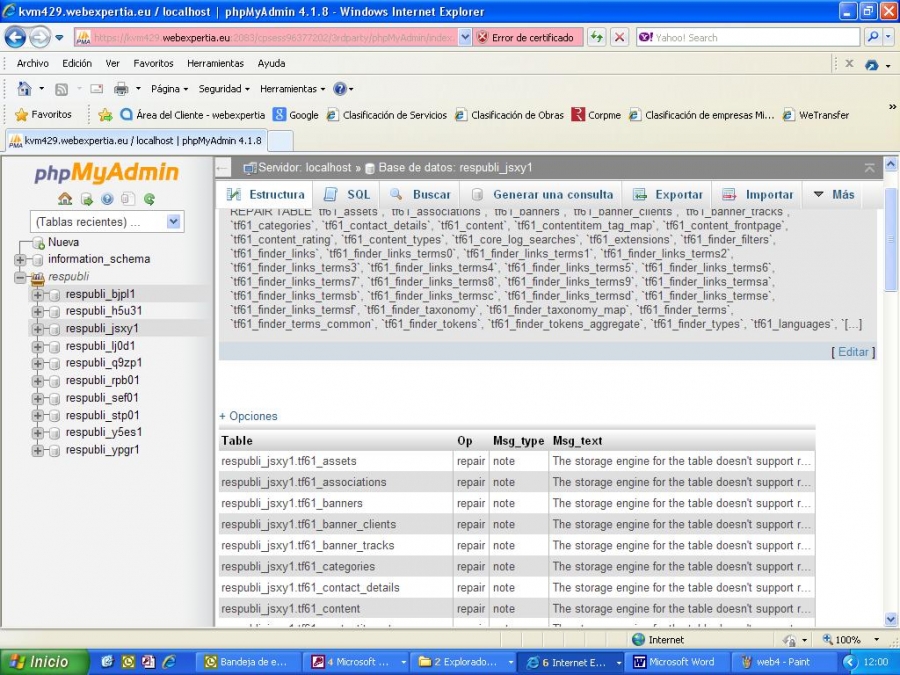Open phpMyAdmin documentation help icon
The height and width of the screenshot is (675, 900).
point(107,199)
